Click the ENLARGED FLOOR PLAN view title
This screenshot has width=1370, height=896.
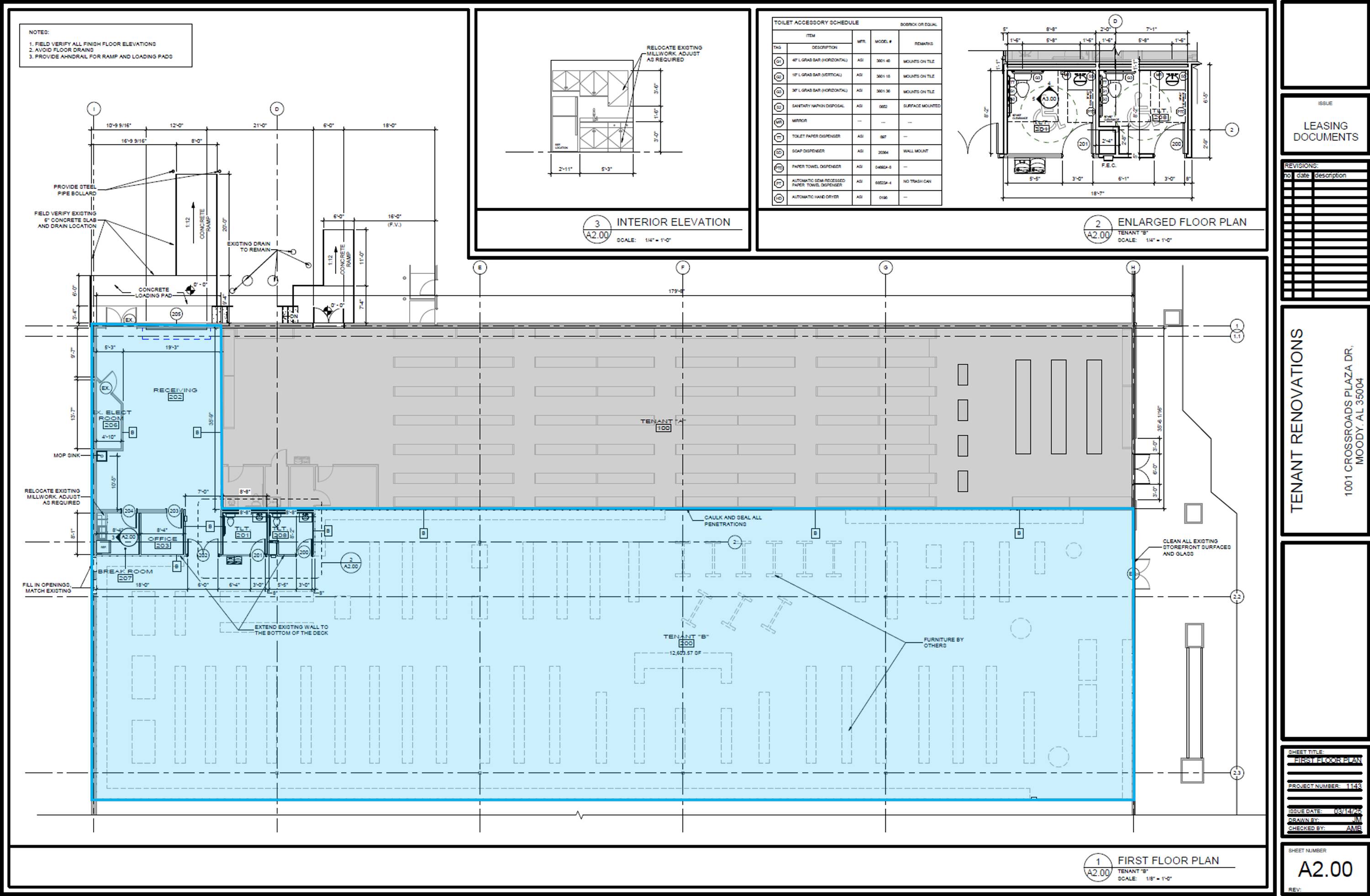click(x=1182, y=222)
